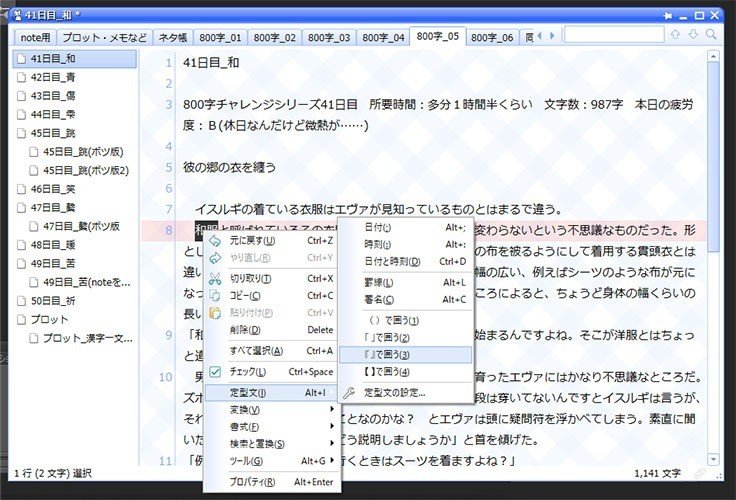The width and height of the screenshot is (736, 500).
Task: Click the editor vertical scrollbar thumb
Action: 713,157
